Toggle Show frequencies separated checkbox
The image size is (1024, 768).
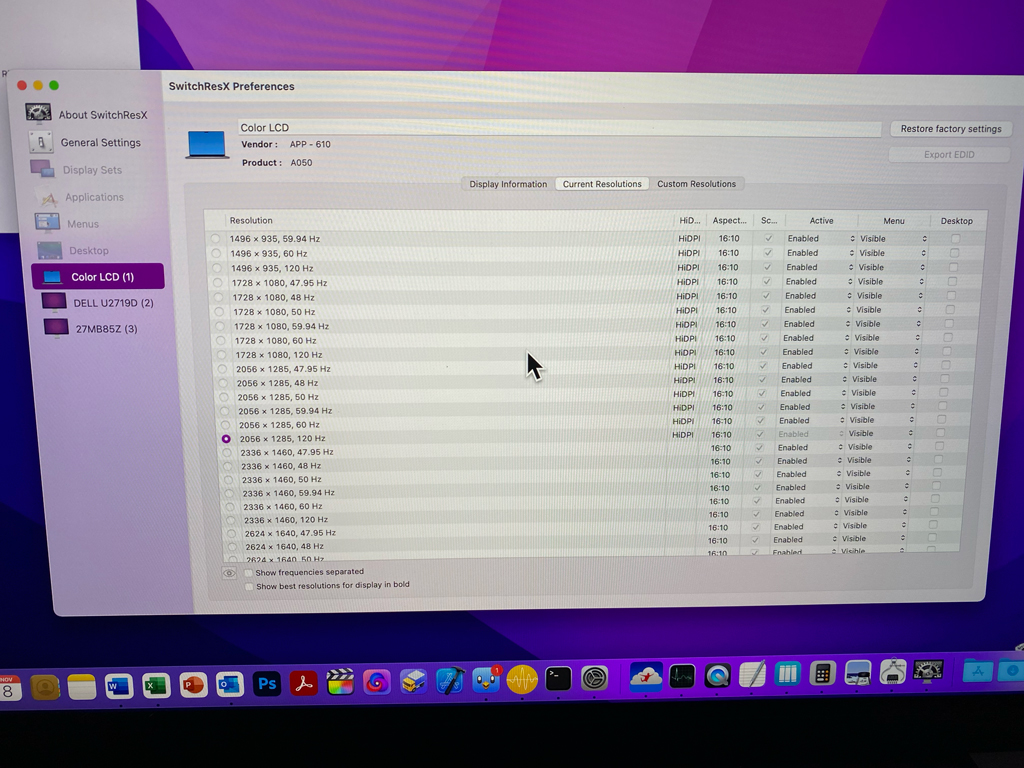(248, 573)
